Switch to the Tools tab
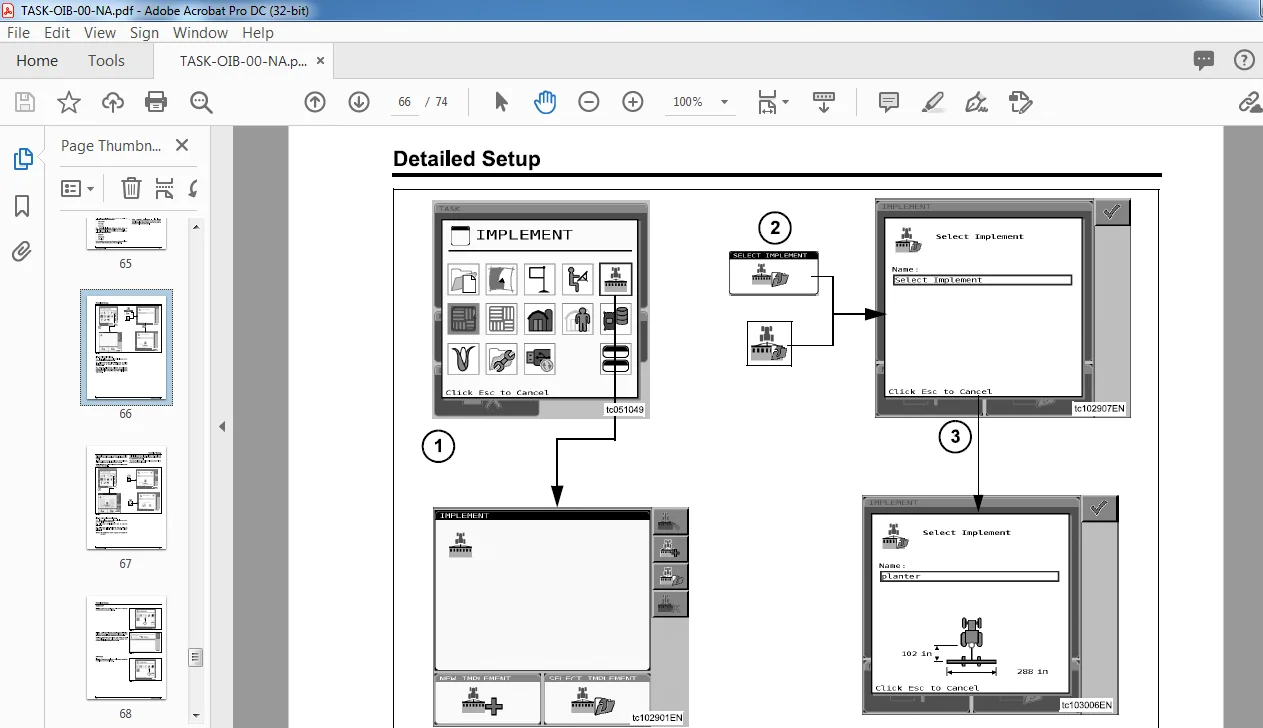The width and height of the screenshot is (1263, 728). pos(106,61)
